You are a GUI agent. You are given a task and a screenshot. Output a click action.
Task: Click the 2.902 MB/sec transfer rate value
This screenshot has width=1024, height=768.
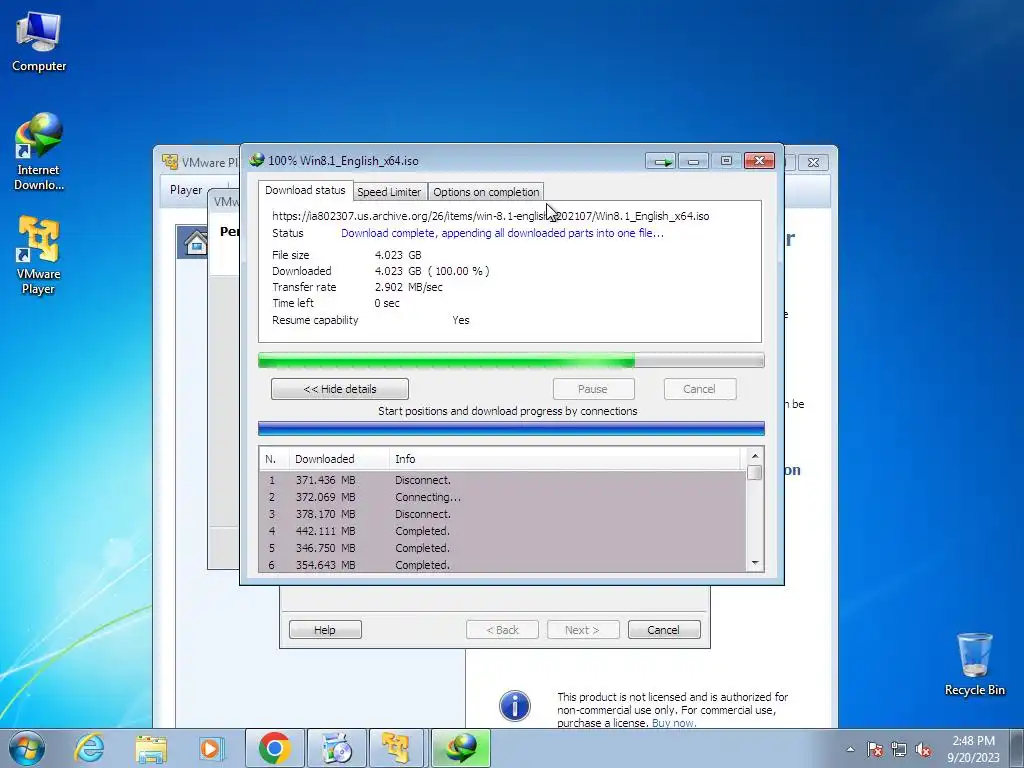408,287
